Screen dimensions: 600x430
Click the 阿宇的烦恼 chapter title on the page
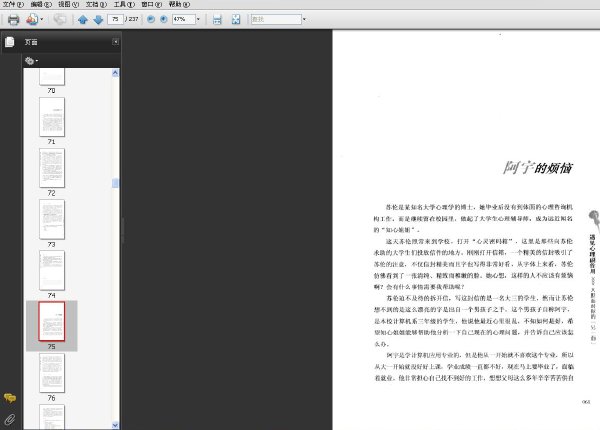[538, 168]
